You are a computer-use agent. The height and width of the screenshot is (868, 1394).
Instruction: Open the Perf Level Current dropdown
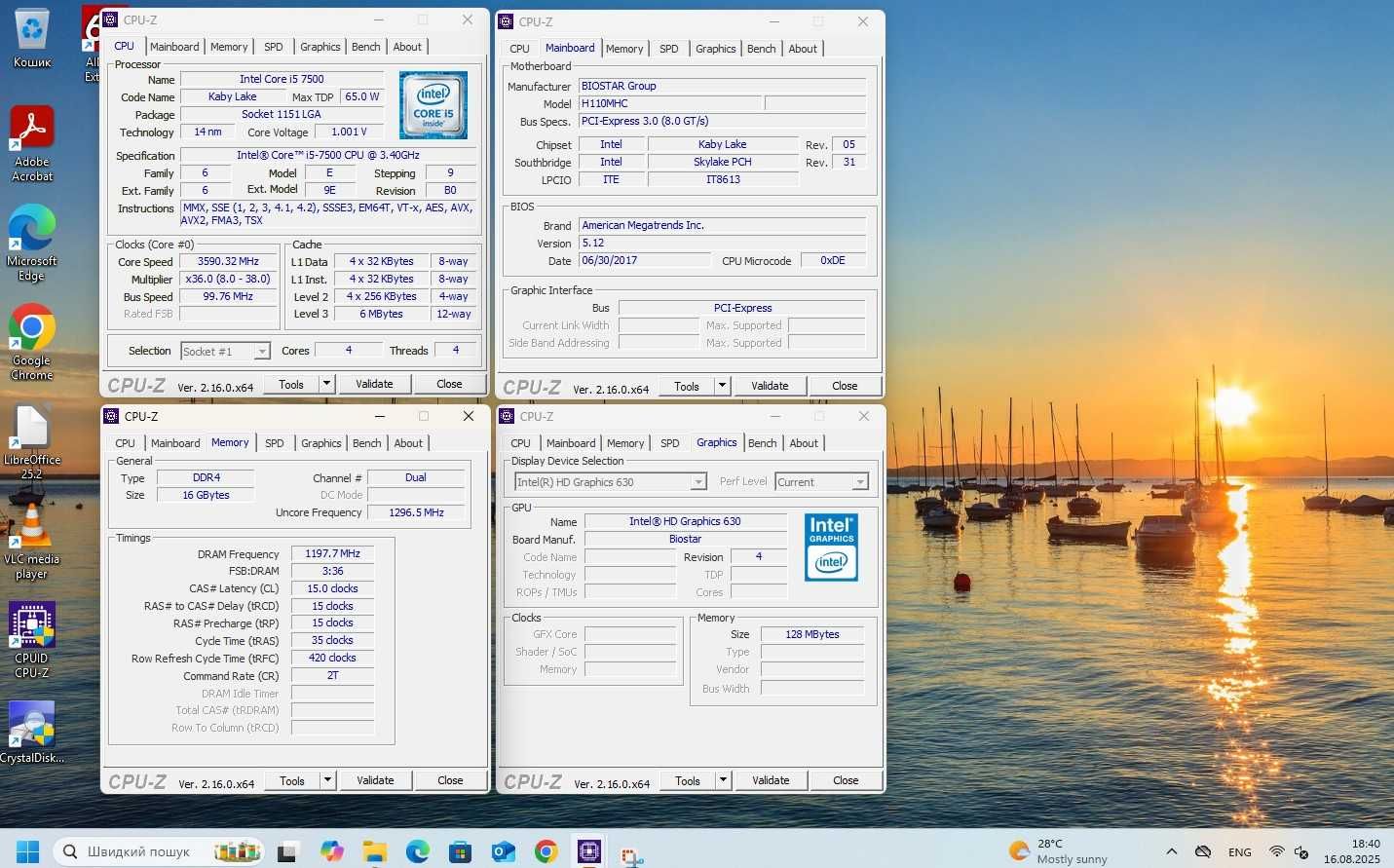821,482
